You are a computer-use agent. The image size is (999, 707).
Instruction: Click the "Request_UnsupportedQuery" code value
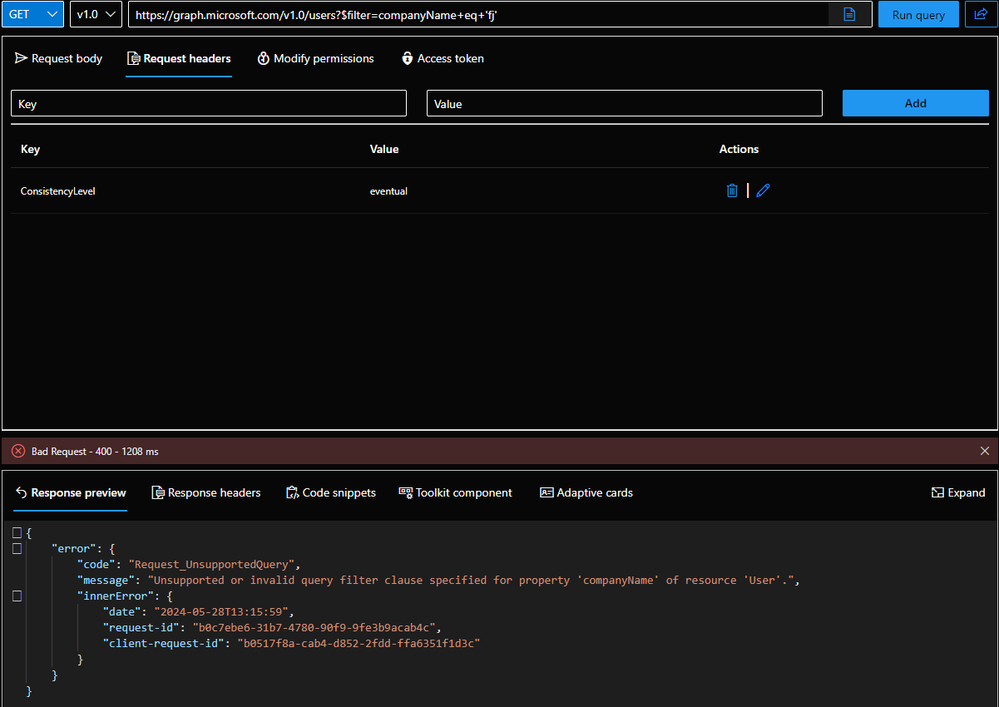point(212,564)
